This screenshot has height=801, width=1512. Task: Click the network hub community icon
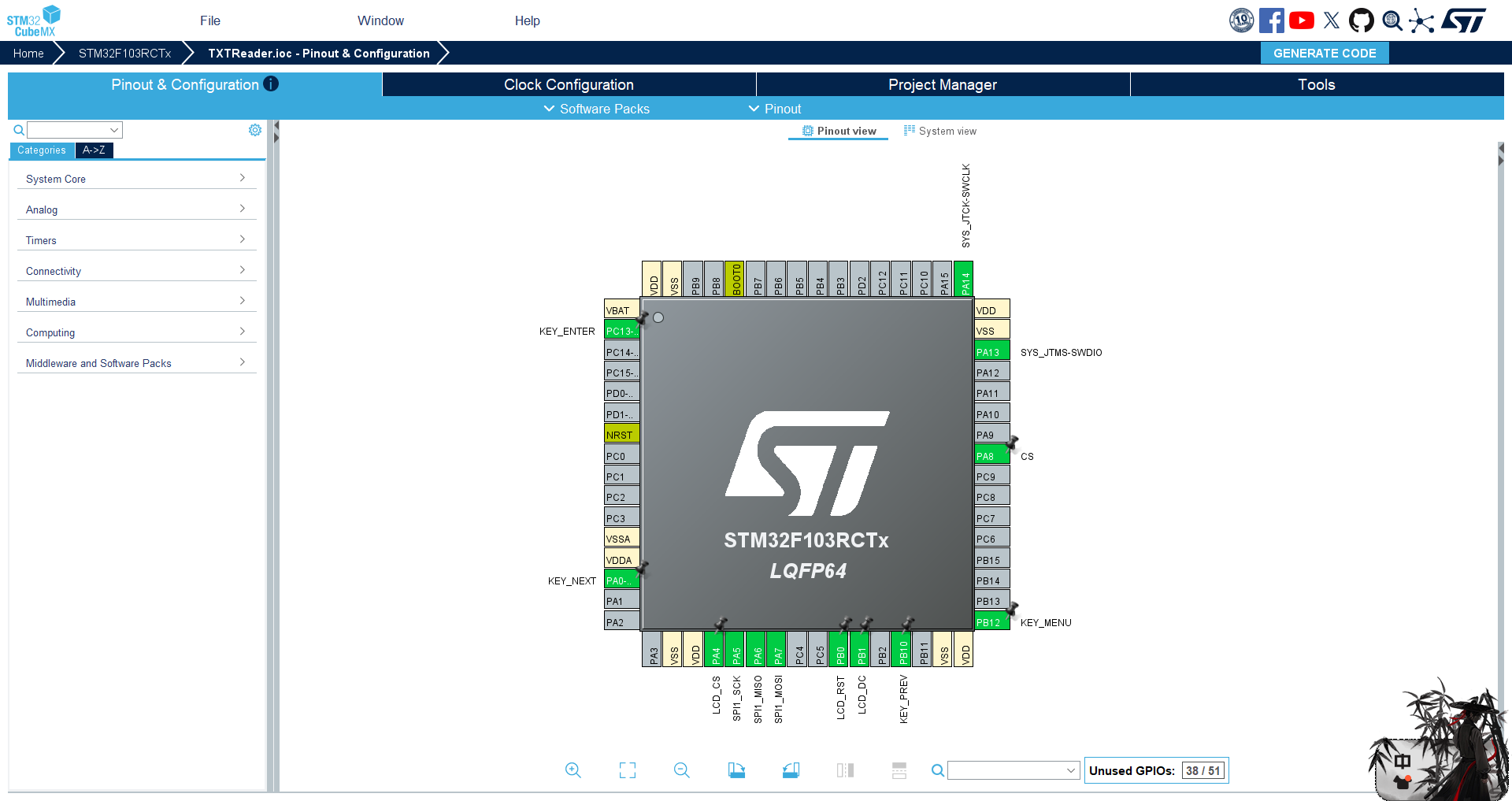[x=1421, y=20]
